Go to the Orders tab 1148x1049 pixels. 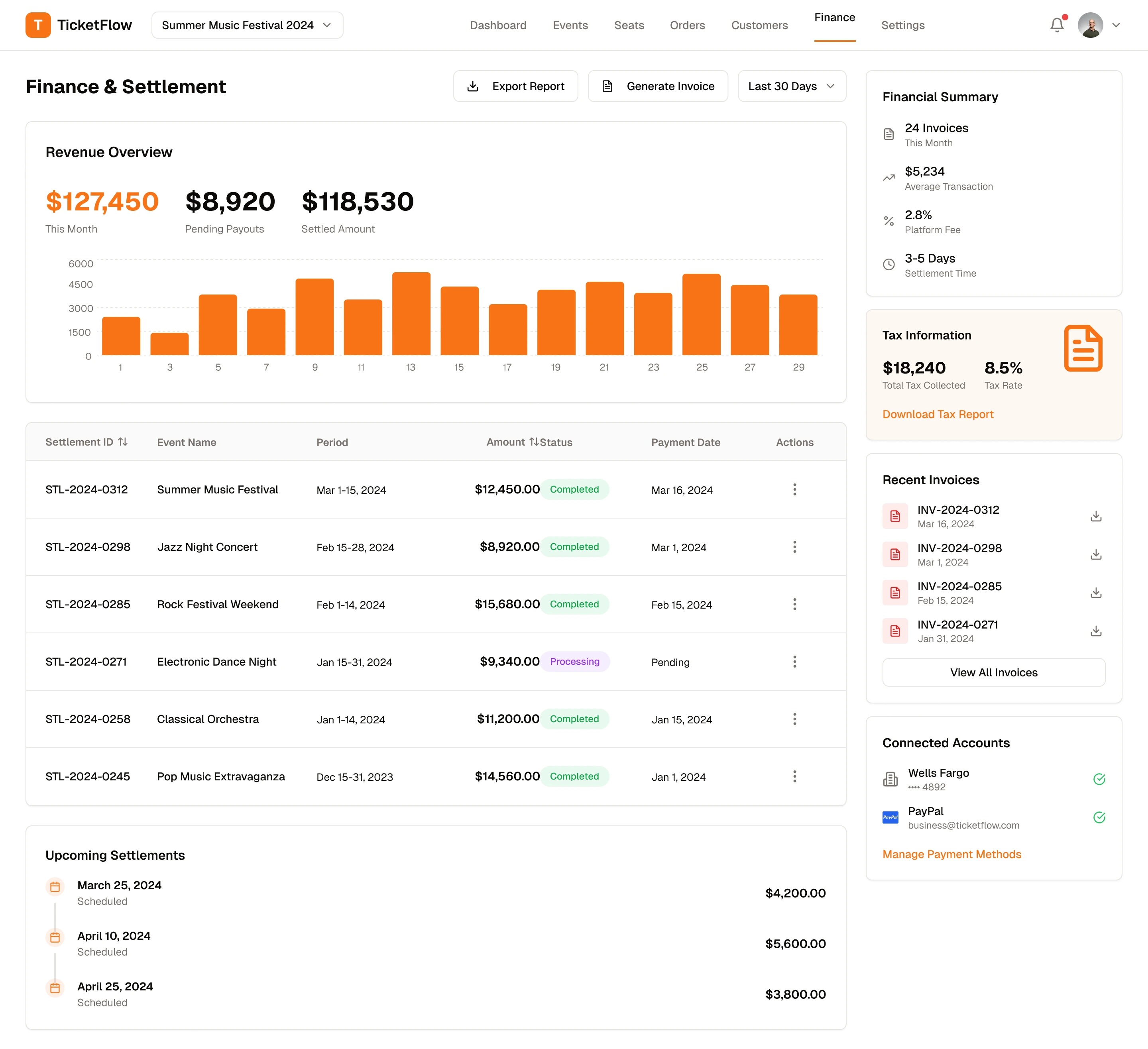[x=687, y=25]
